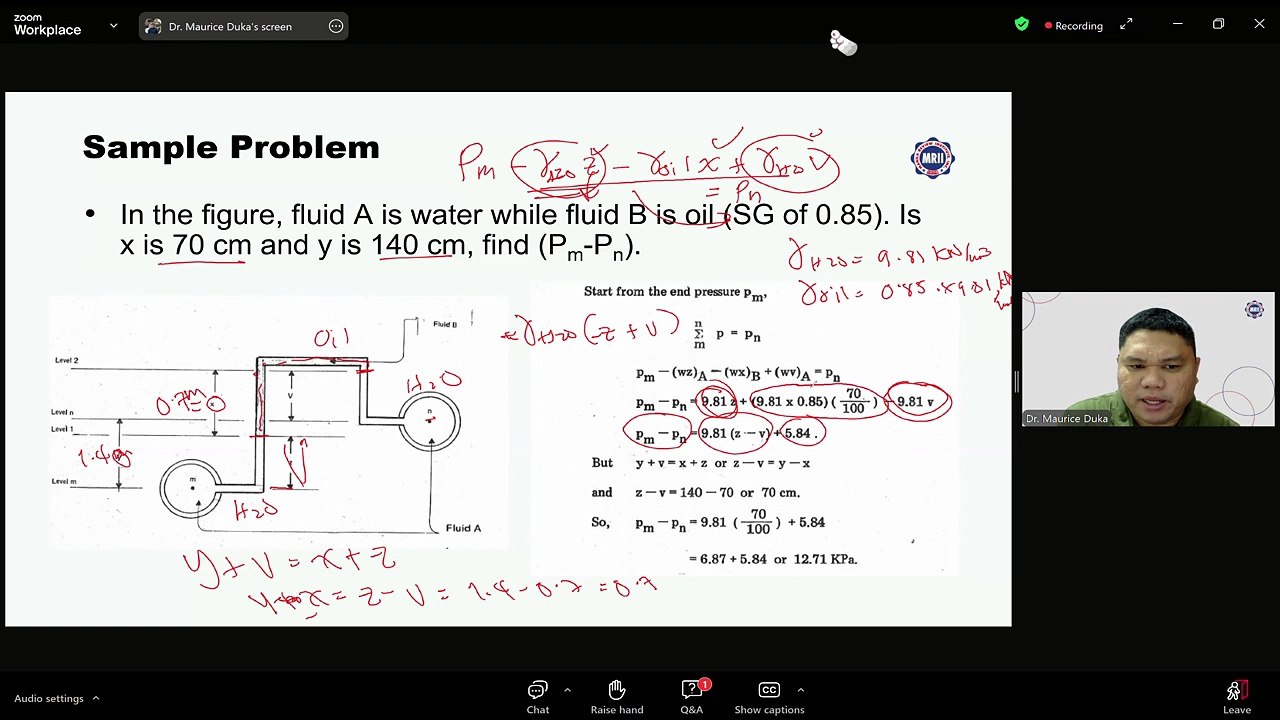Click the '12.71 KPa' answer text

825,559
